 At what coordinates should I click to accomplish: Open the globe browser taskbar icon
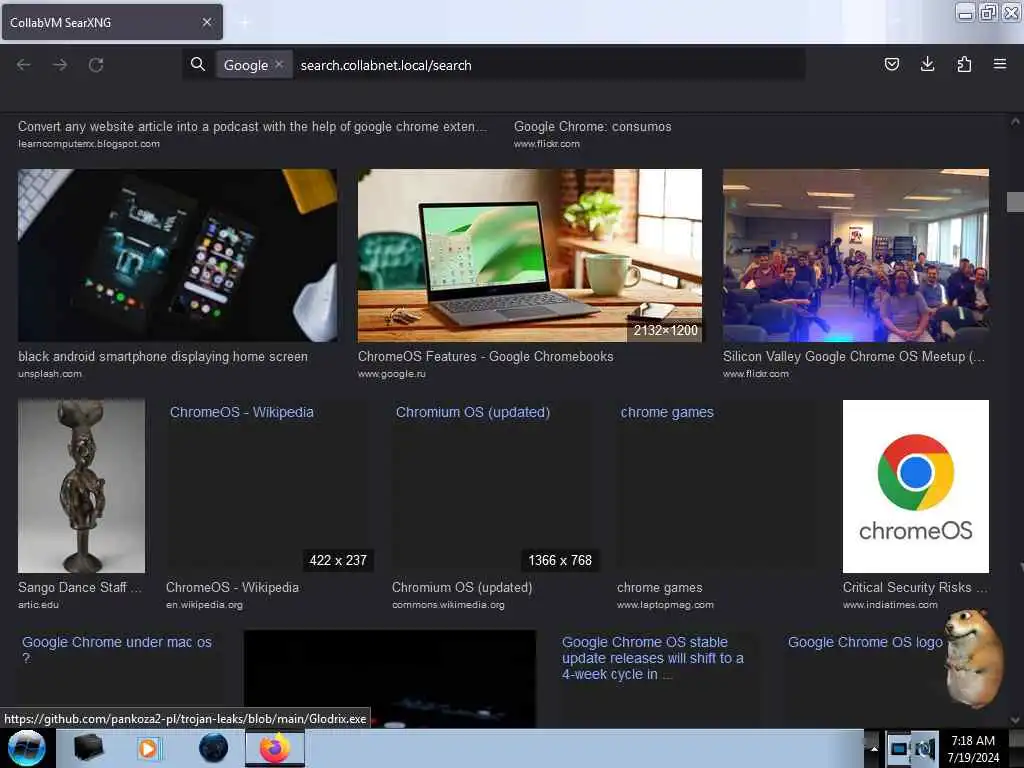click(x=213, y=748)
